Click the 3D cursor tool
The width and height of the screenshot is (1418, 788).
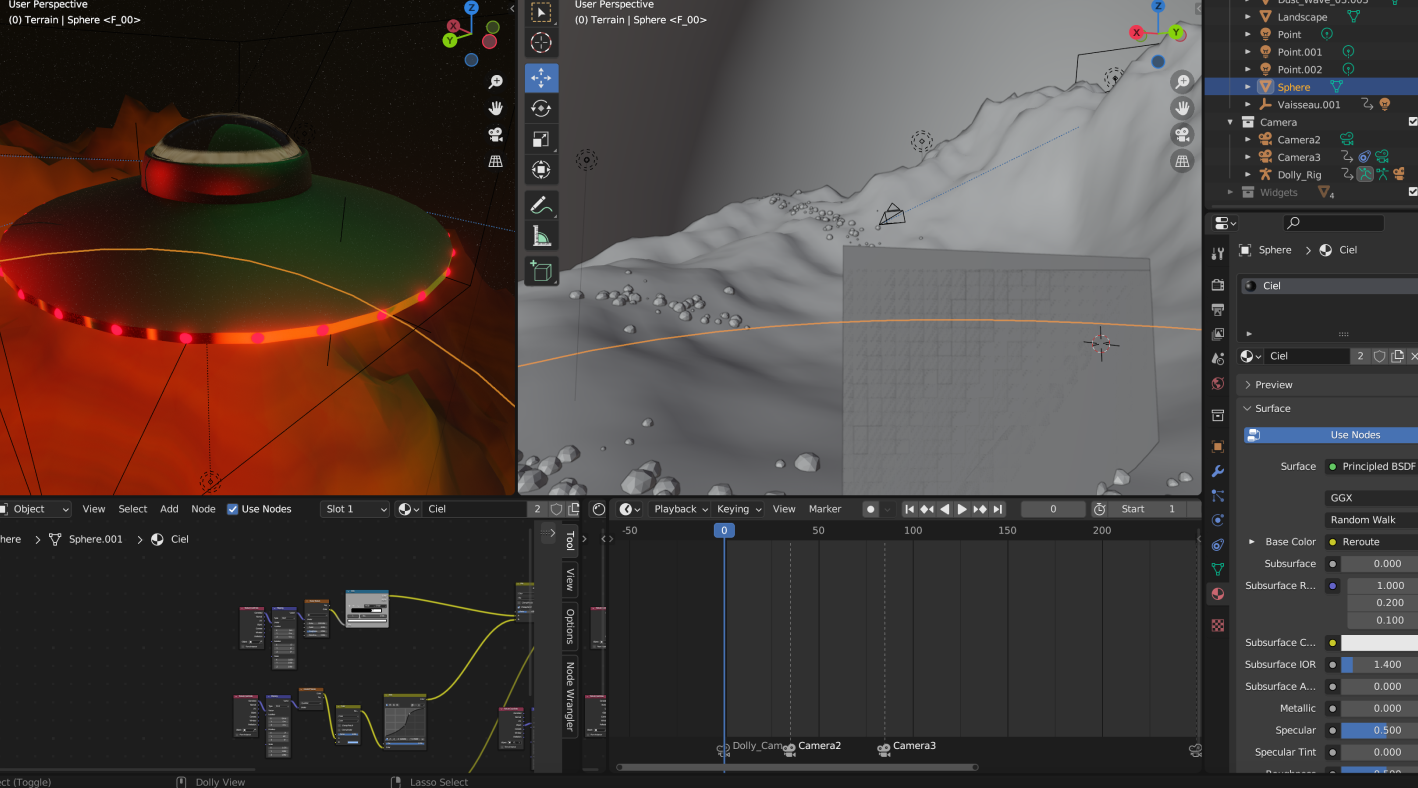pos(541,42)
